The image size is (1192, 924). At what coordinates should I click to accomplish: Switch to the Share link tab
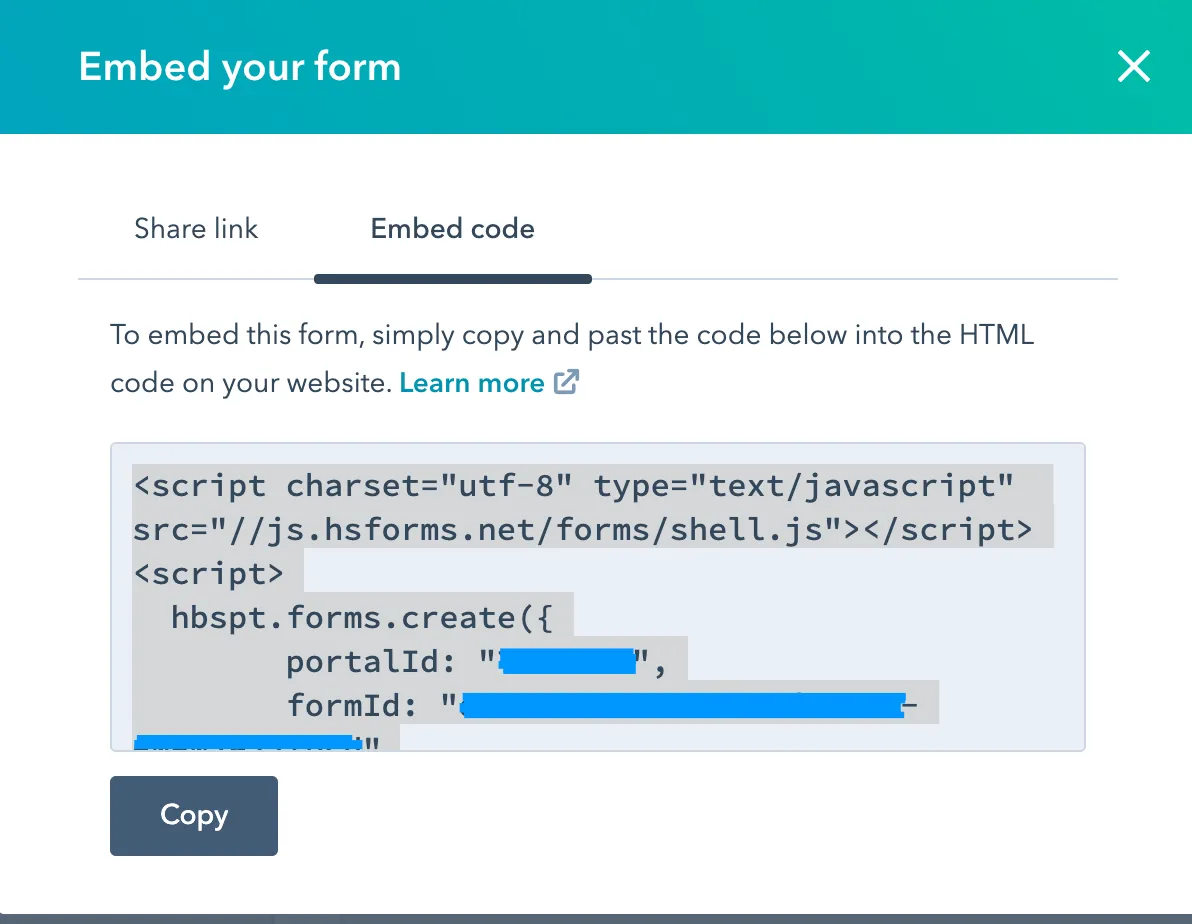tap(196, 229)
